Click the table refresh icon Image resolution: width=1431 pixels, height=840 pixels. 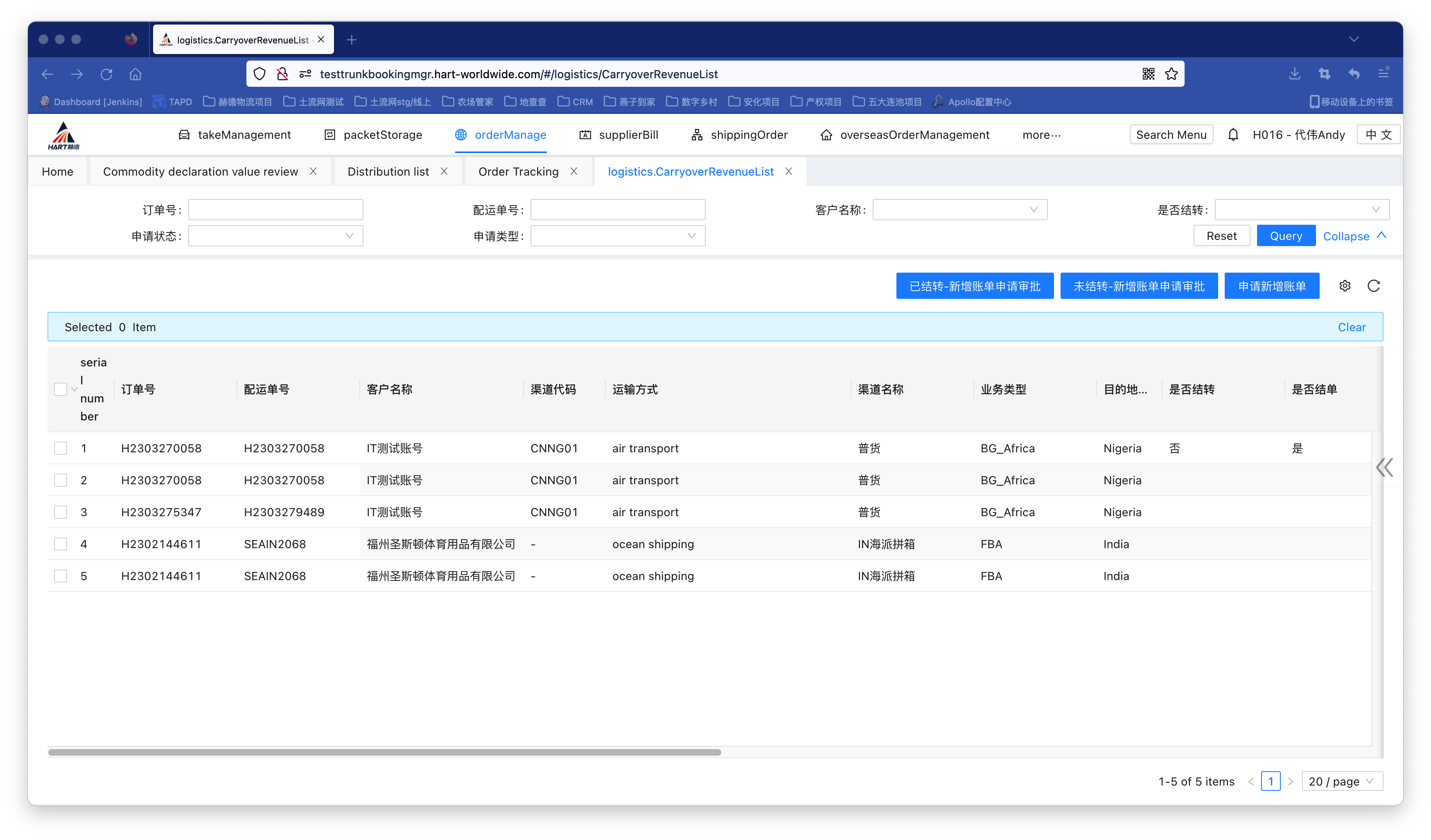coord(1374,286)
